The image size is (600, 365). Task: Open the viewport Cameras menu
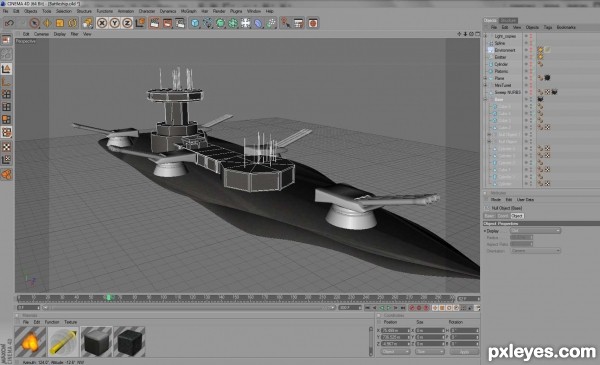(x=41, y=34)
